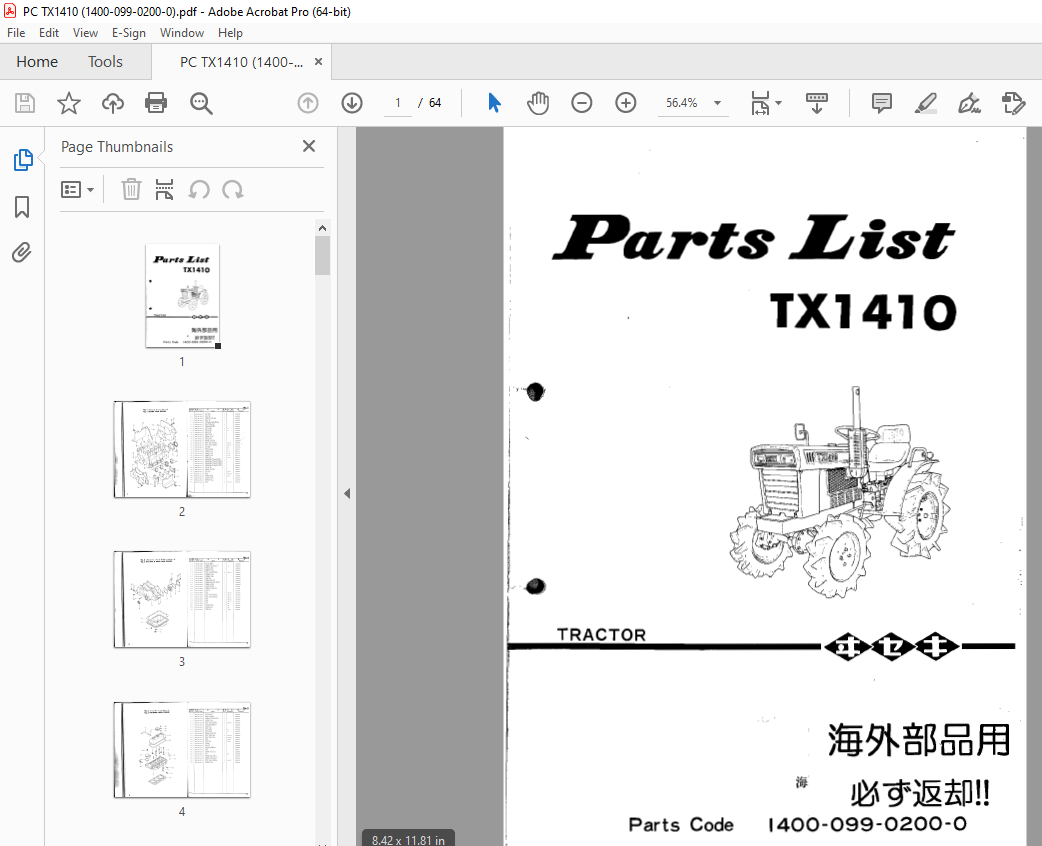Click the upload to cloud icon
The height and width of the screenshot is (846, 1042).
coord(113,103)
